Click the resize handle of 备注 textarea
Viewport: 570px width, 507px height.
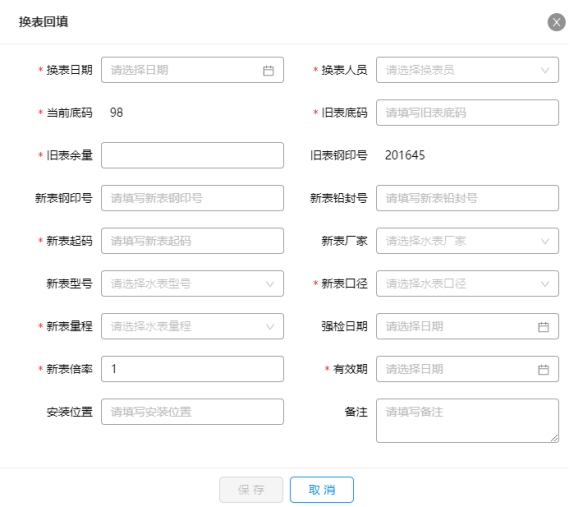click(x=554, y=438)
